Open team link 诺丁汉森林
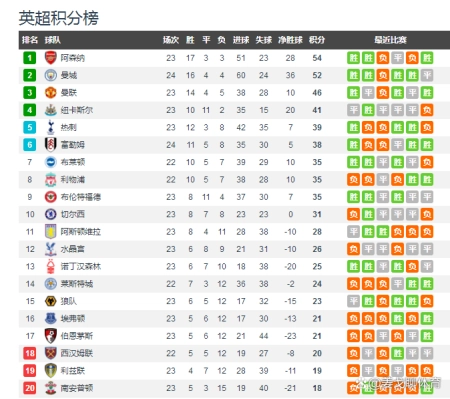Viewport: 450px width, 399px height. 81,267
